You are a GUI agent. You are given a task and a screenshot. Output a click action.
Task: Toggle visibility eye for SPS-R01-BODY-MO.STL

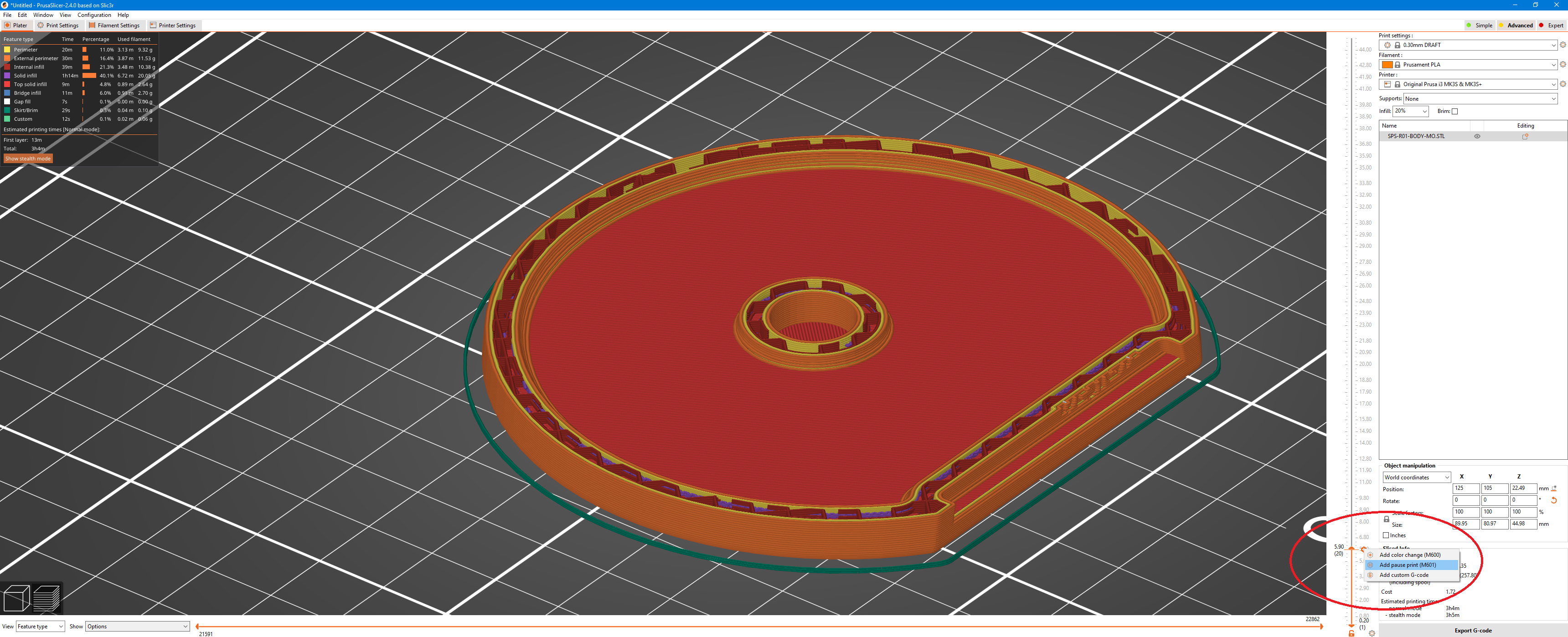(x=1477, y=136)
